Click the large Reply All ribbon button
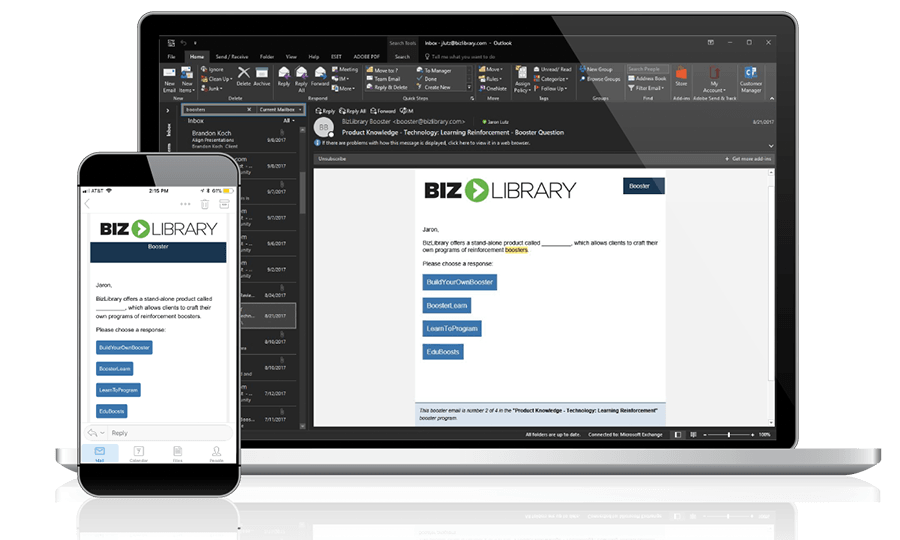The height and width of the screenshot is (540, 900). (x=301, y=80)
